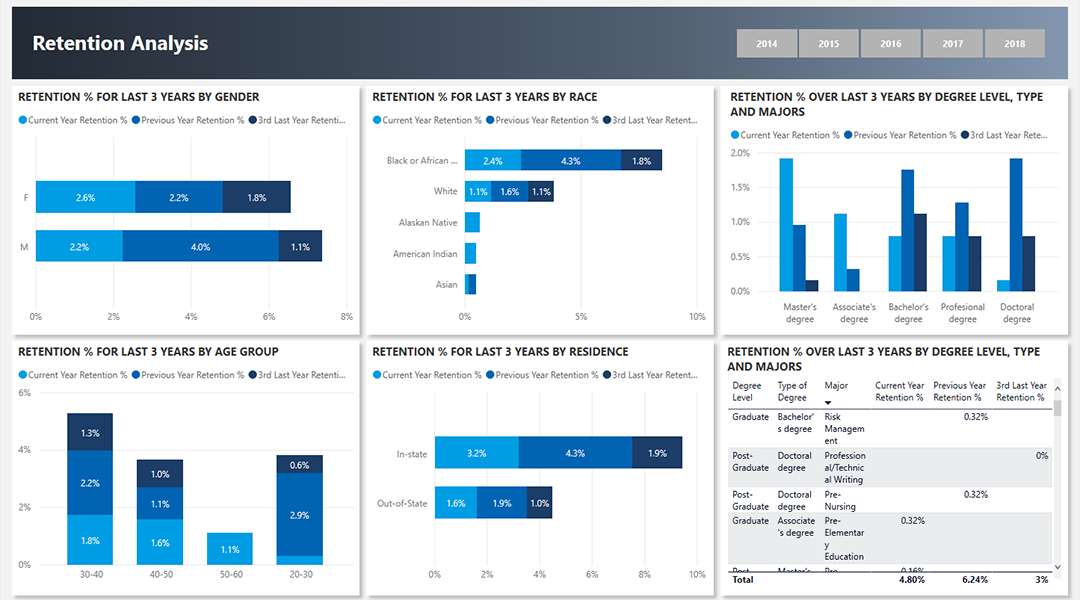Select the female 2.6% bar segment
The width and height of the screenshot is (1080, 600).
[85, 197]
